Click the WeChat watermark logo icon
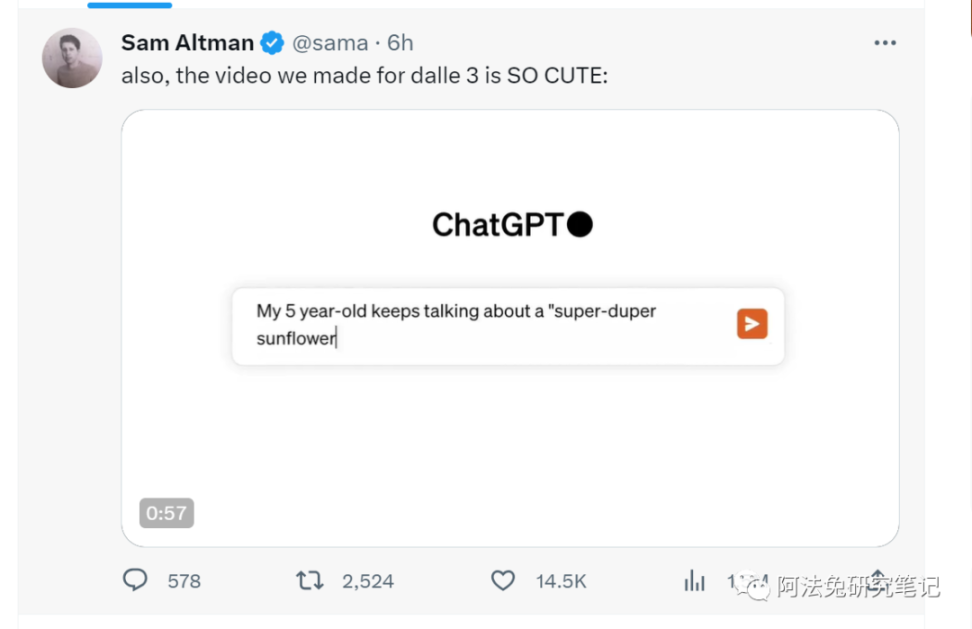The width and height of the screenshot is (972, 629). (758, 587)
